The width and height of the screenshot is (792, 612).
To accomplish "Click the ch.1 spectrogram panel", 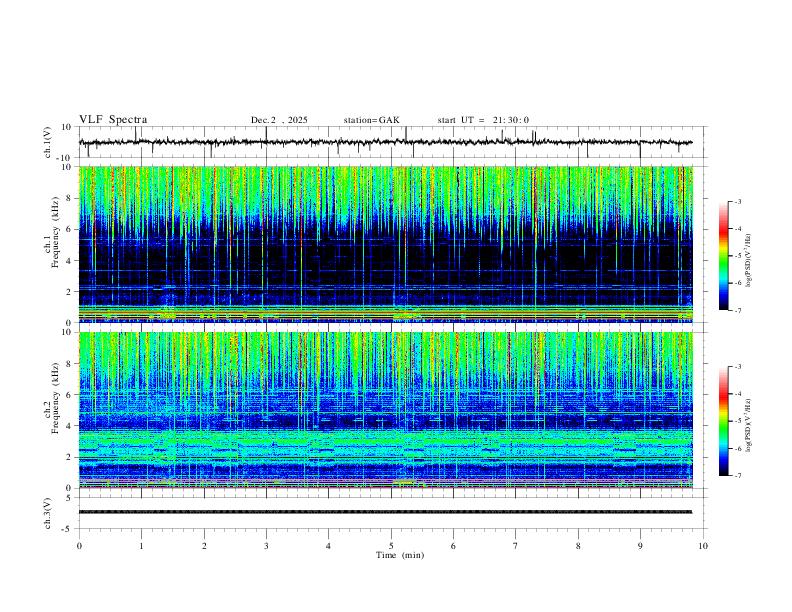I will point(385,244).
